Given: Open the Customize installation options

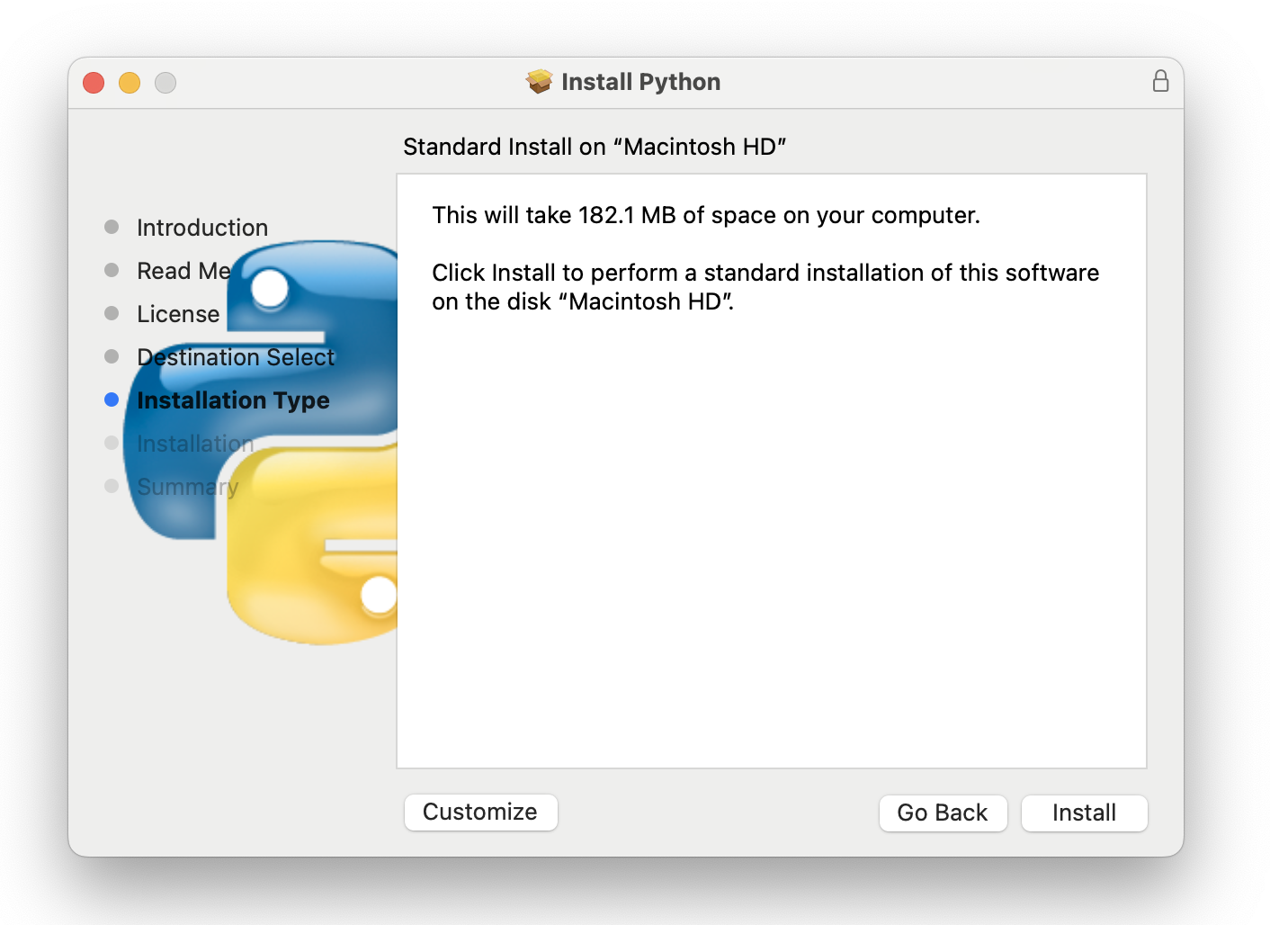Looking at the screenshot, I should pos(480,812).
